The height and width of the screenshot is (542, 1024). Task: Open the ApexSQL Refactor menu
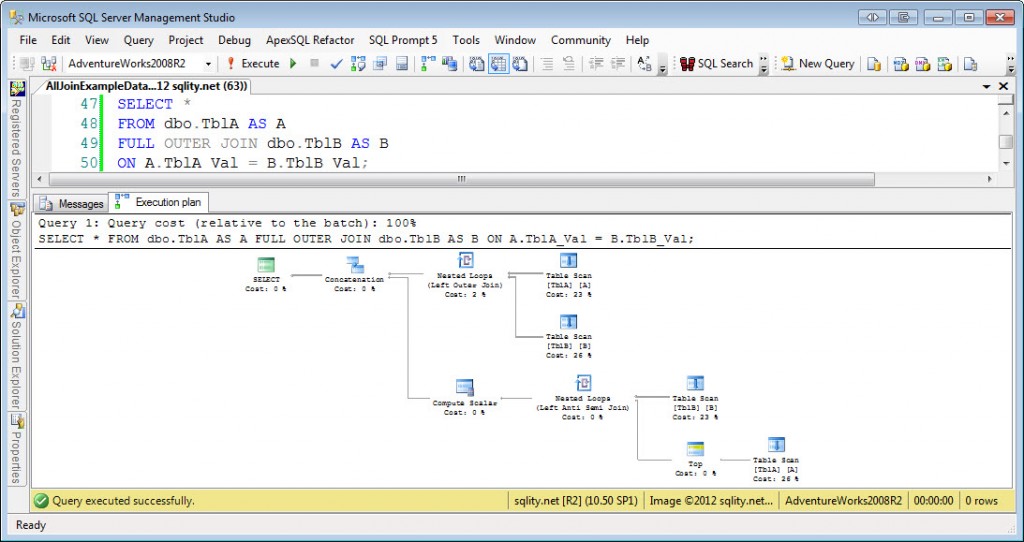click(310, 40)
